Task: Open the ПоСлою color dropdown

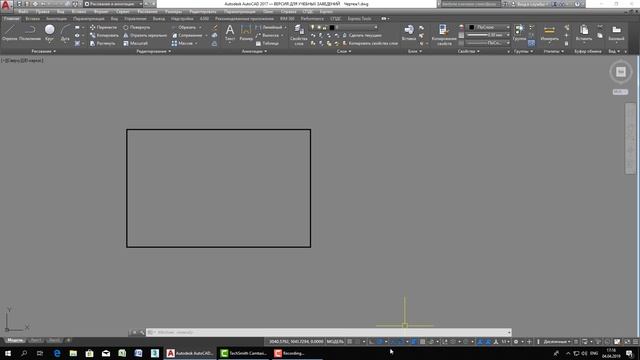Action: pos(489,27)
